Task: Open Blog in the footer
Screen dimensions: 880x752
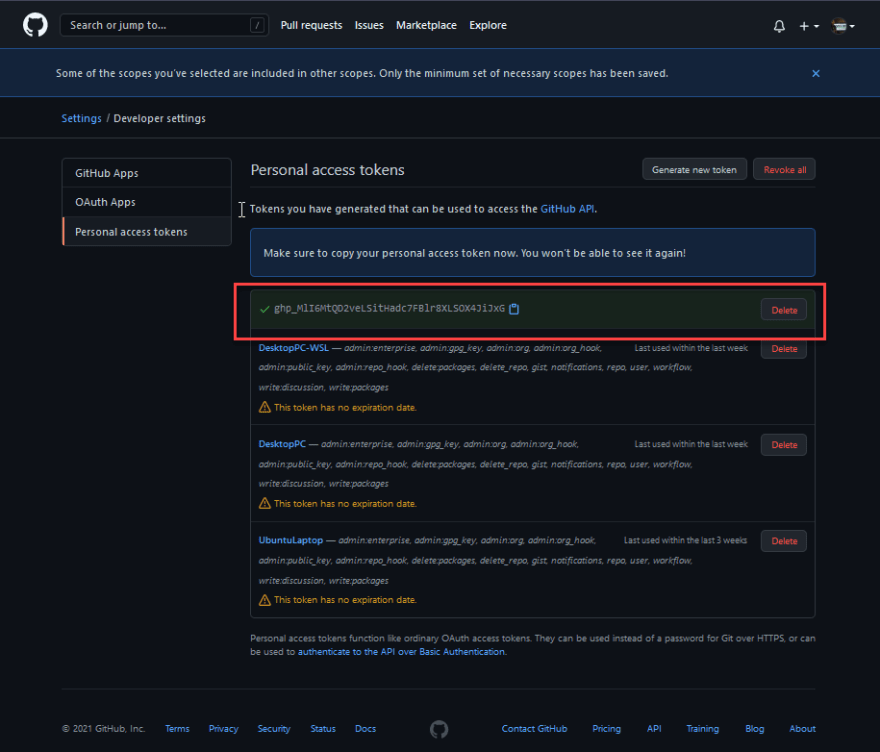Action: (754, 728)
